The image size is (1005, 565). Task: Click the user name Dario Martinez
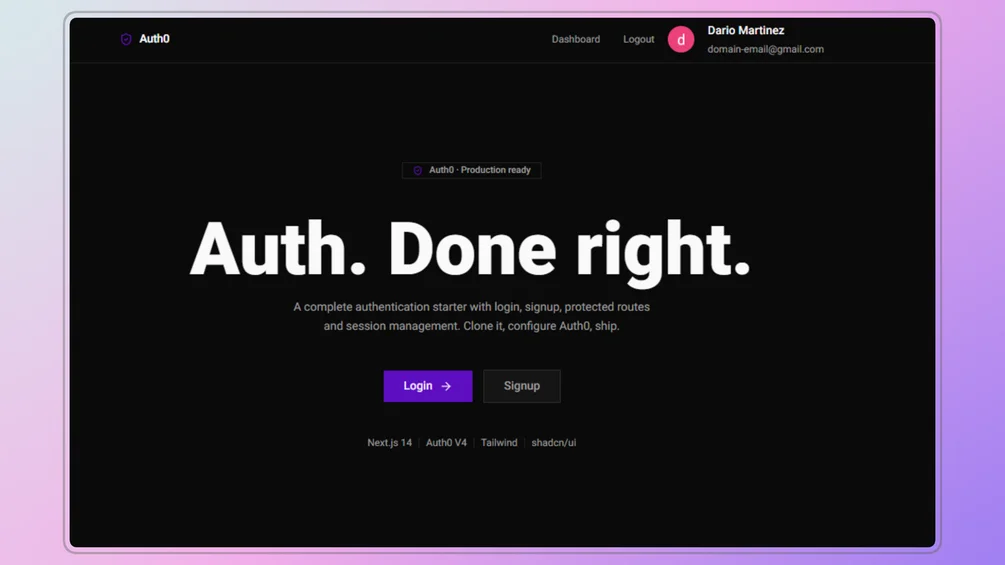point(745,30)
